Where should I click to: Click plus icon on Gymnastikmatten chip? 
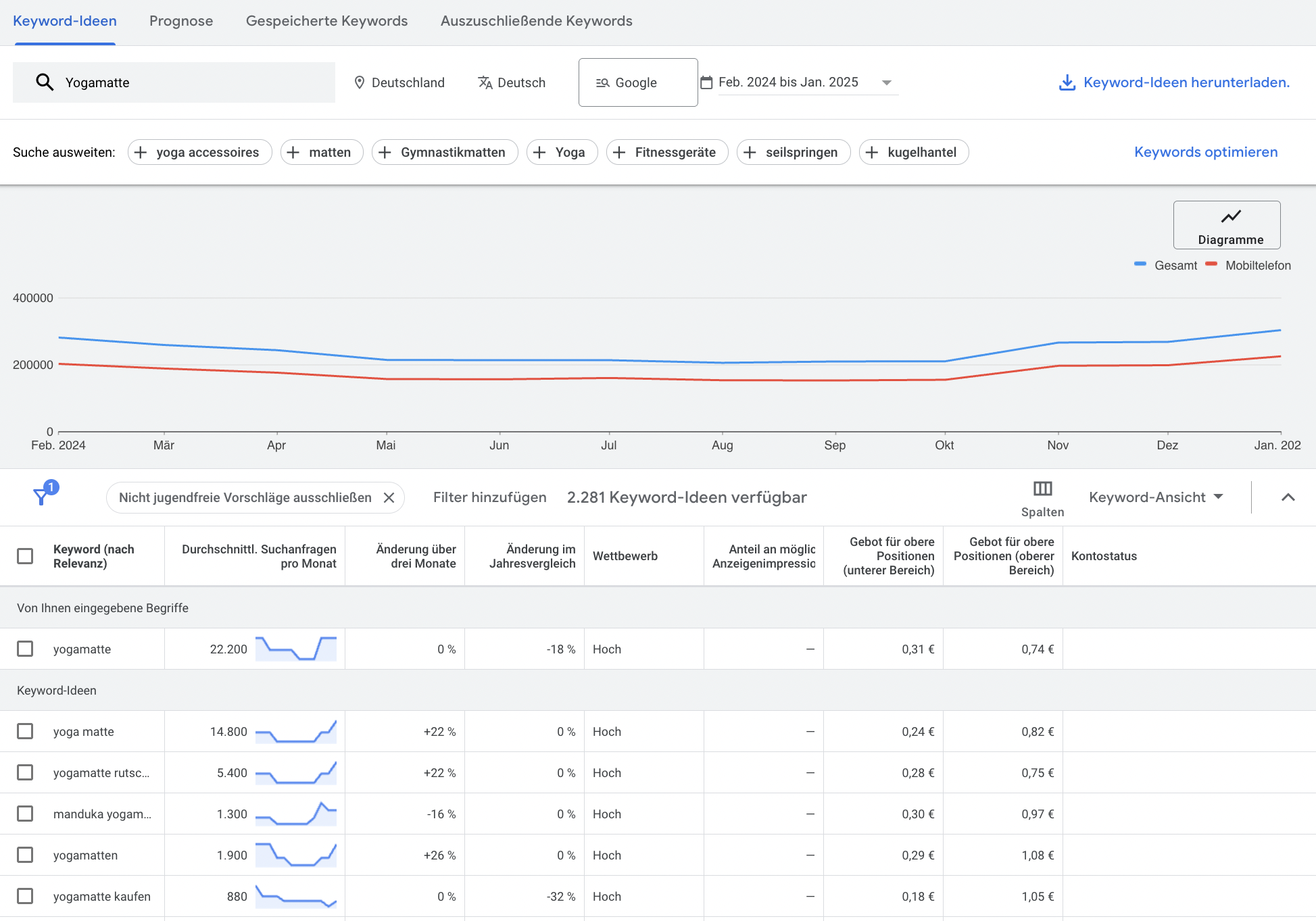coord(385,152)
